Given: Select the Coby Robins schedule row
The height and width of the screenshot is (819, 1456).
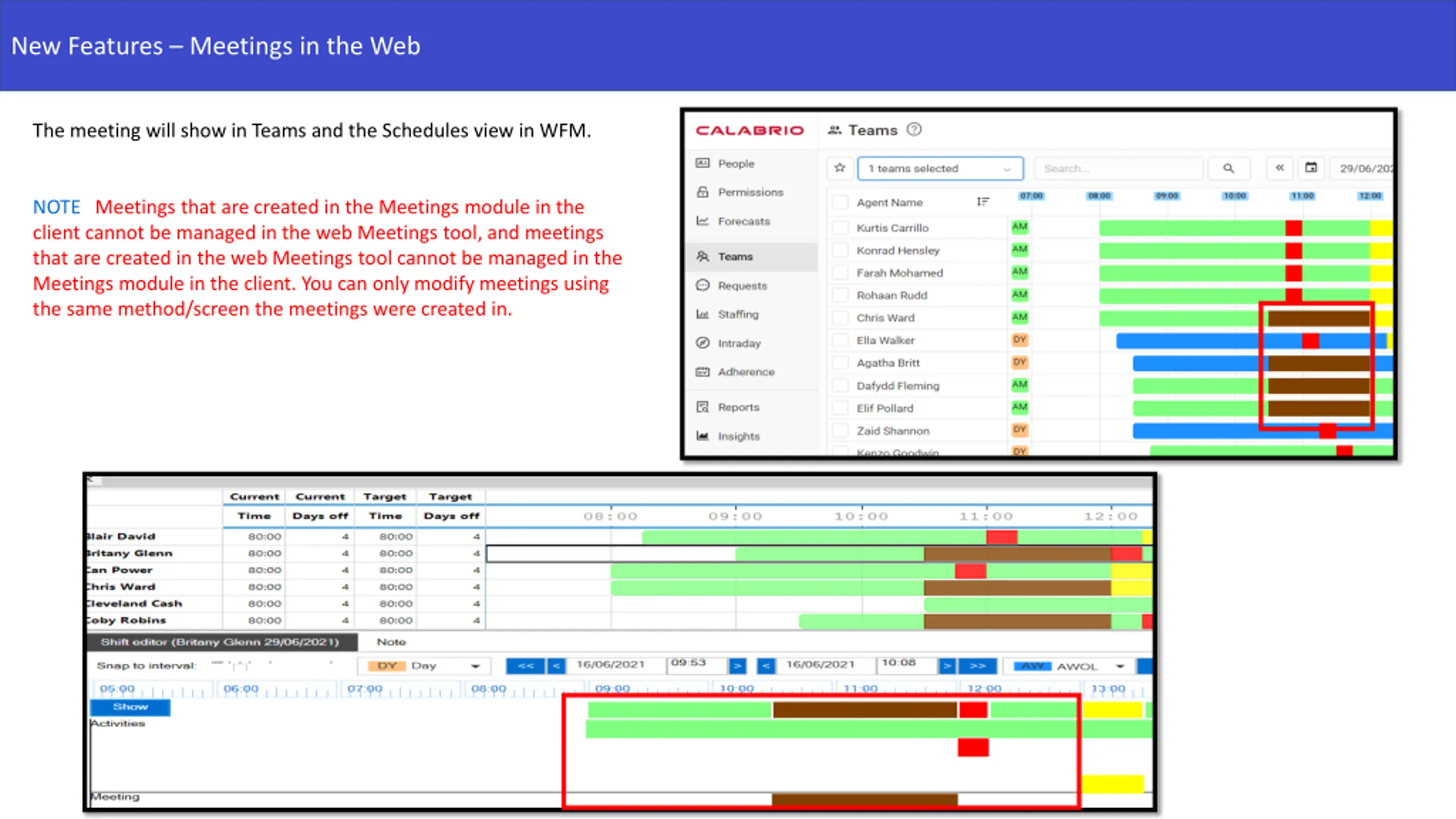Looking at the screenshot, I should [x=620, y=621].
